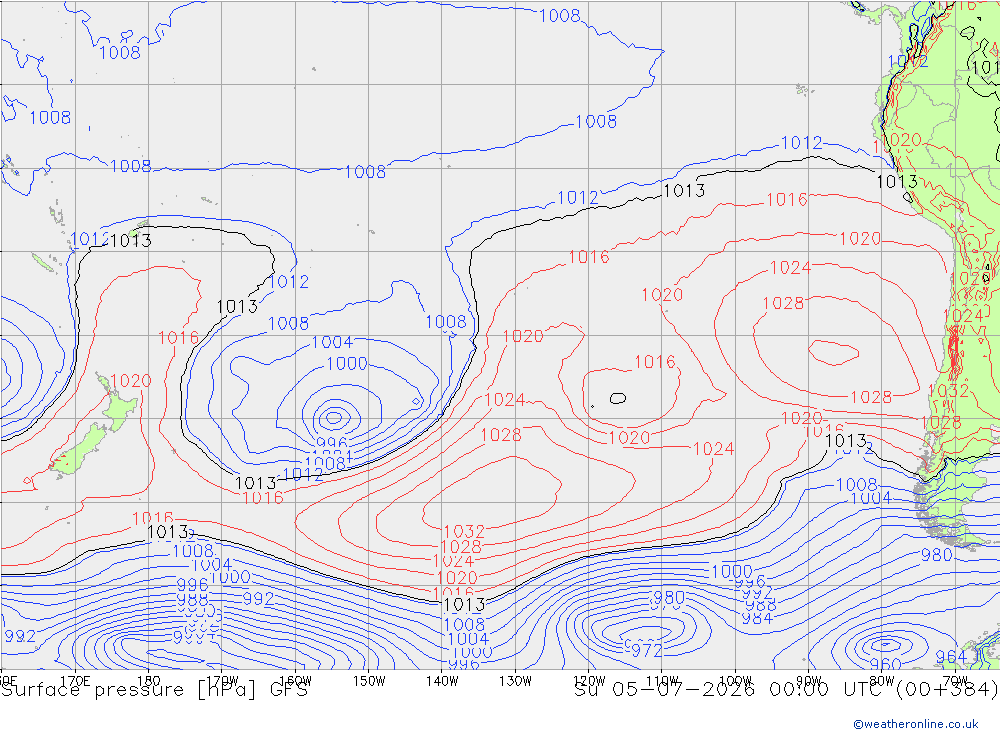Select the 170E longitude label
The height and width of the screenshot is (733, 1000).
click(75, 681)
